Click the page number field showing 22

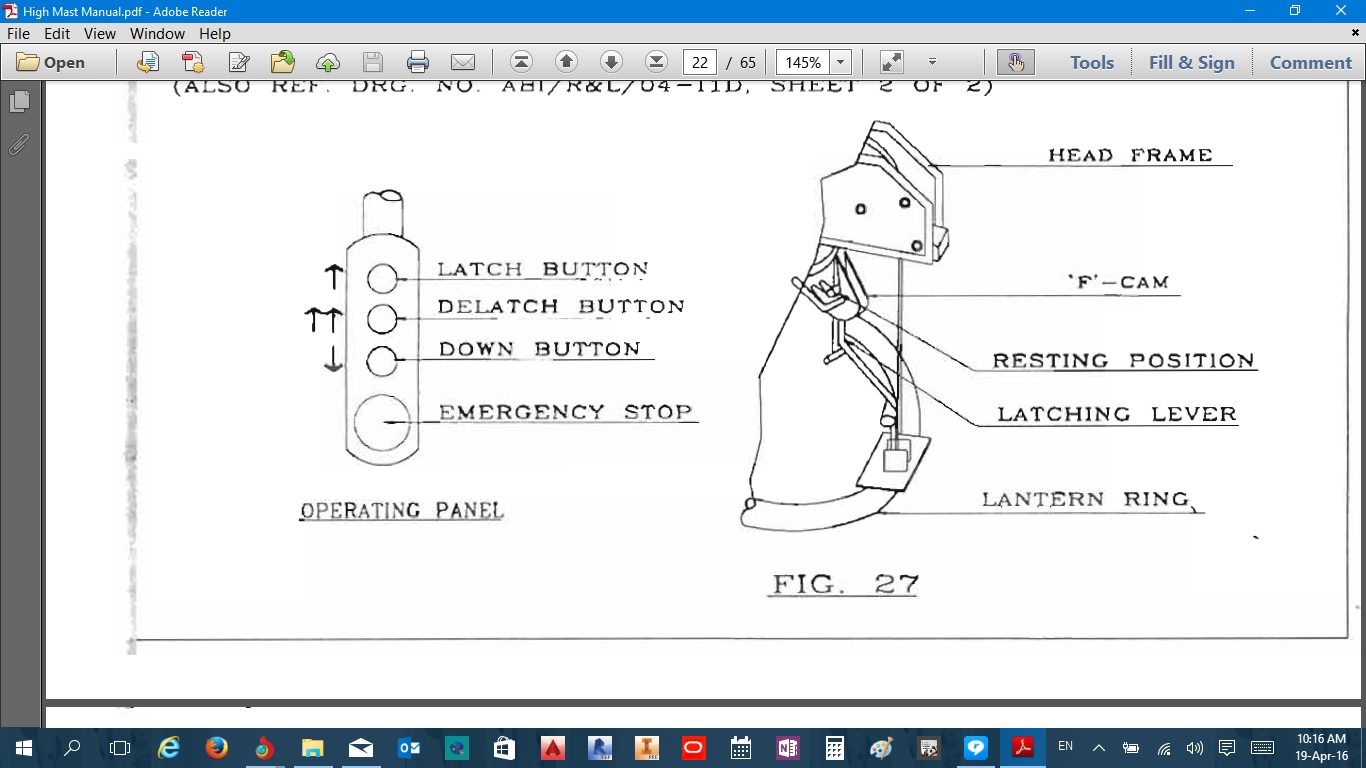(x=700, y=62)
